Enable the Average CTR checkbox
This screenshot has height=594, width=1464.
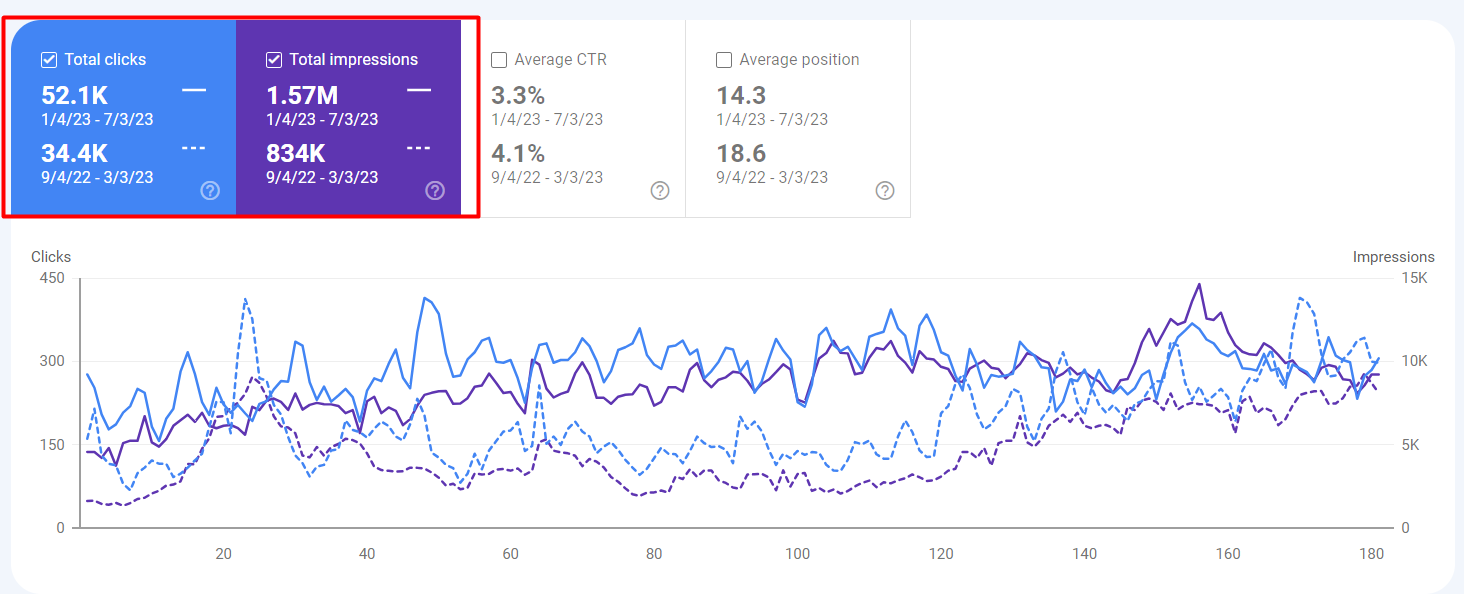coord(499,60)
